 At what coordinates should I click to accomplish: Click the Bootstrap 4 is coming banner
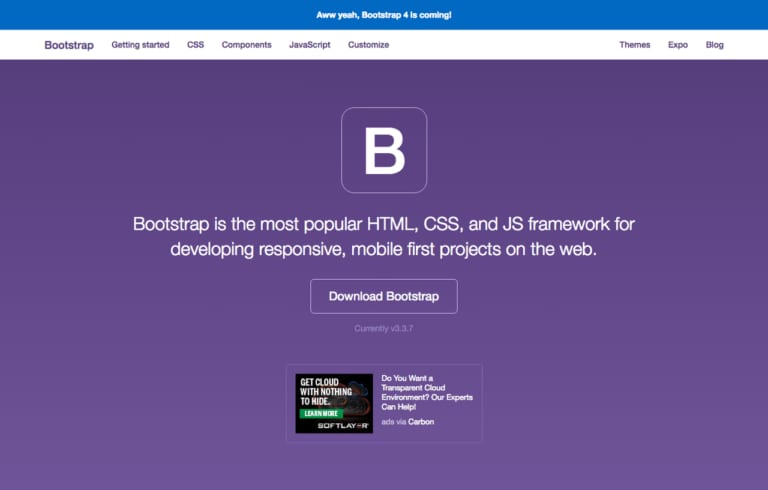tap(384, 15)
